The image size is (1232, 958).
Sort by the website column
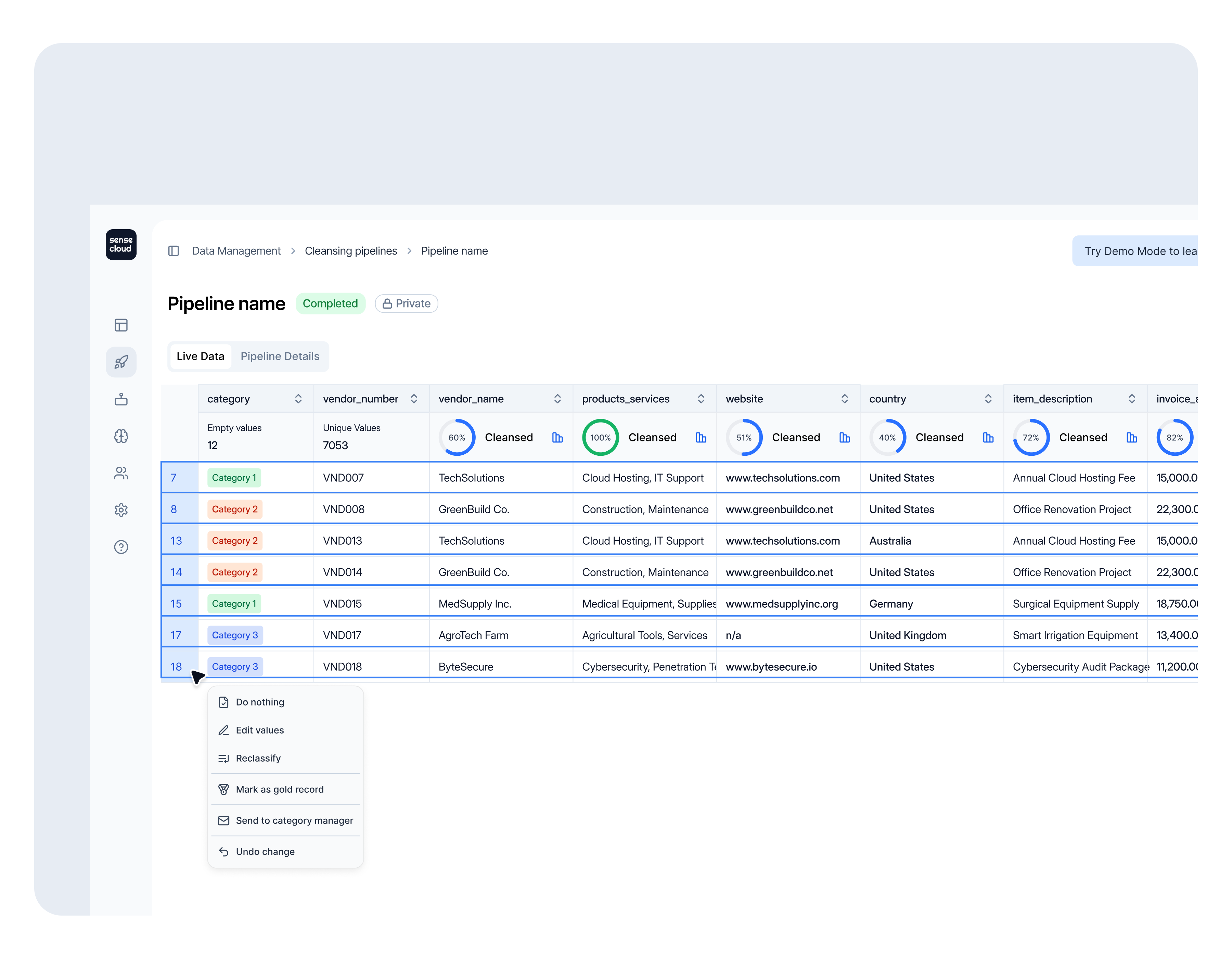[x=845, y=399]
